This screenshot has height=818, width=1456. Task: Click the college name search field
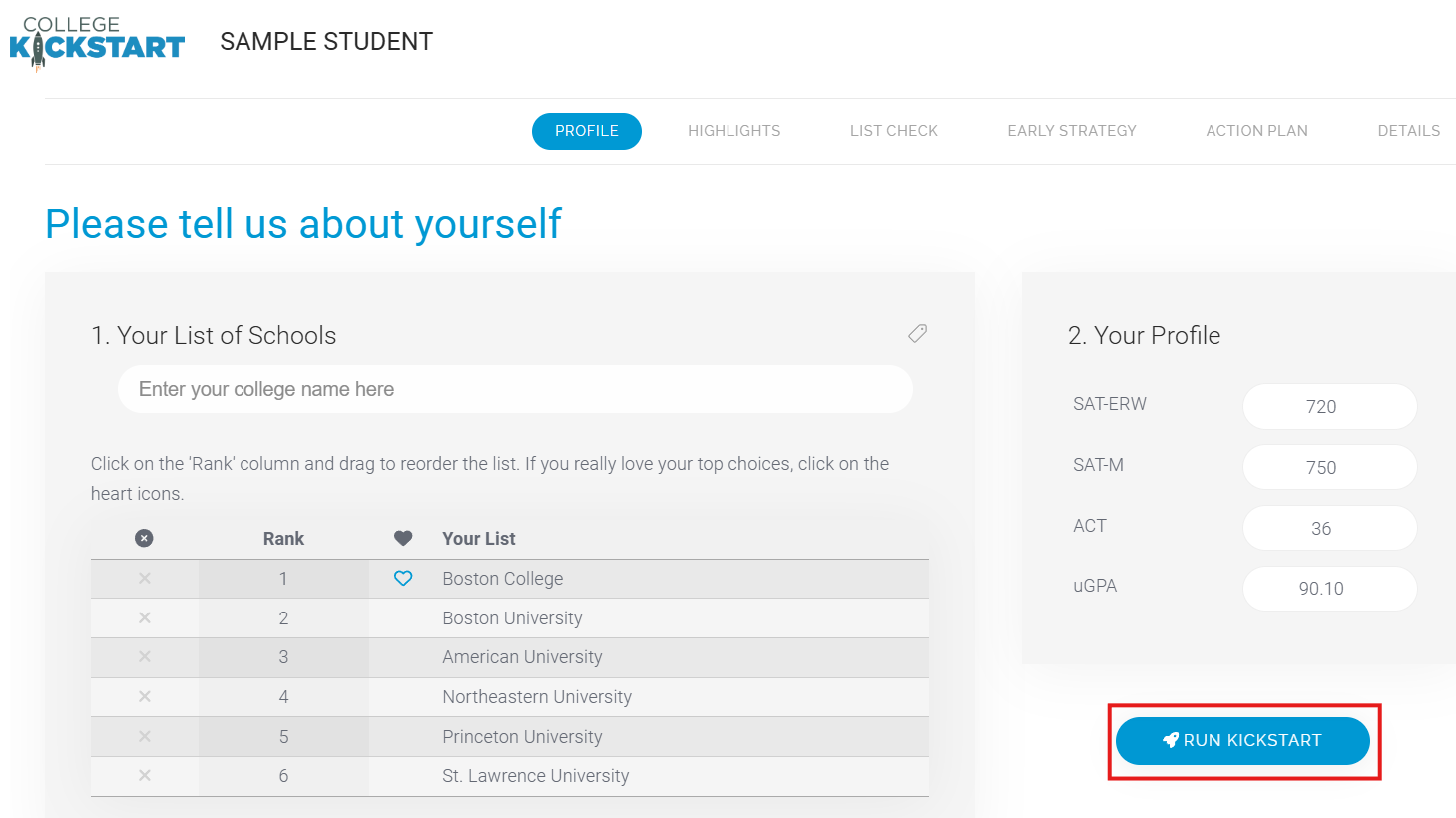pos(515,389)
